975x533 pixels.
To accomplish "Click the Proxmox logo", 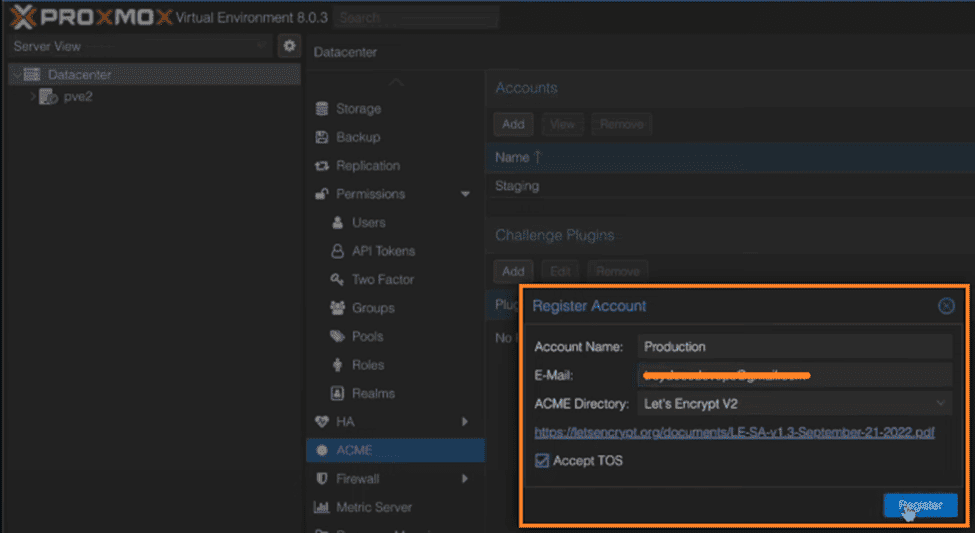I will [92, 17].
